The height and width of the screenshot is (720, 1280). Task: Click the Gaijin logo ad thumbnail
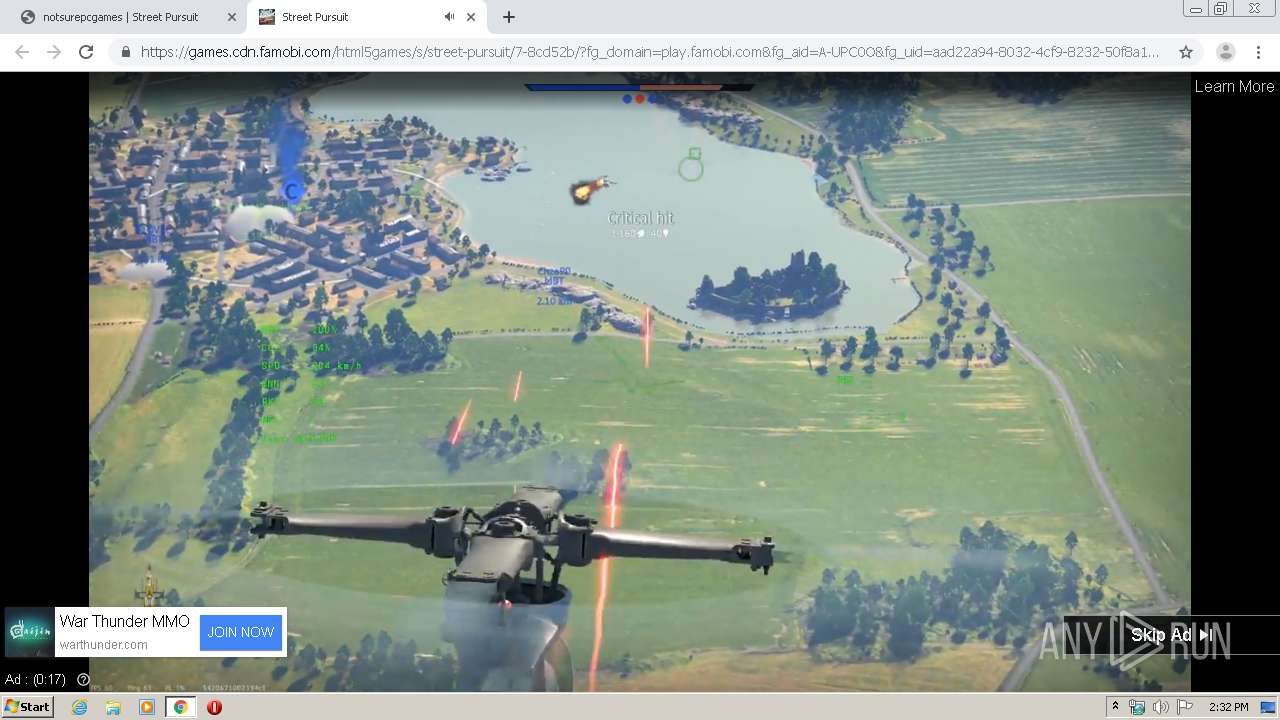pos(29,632)
